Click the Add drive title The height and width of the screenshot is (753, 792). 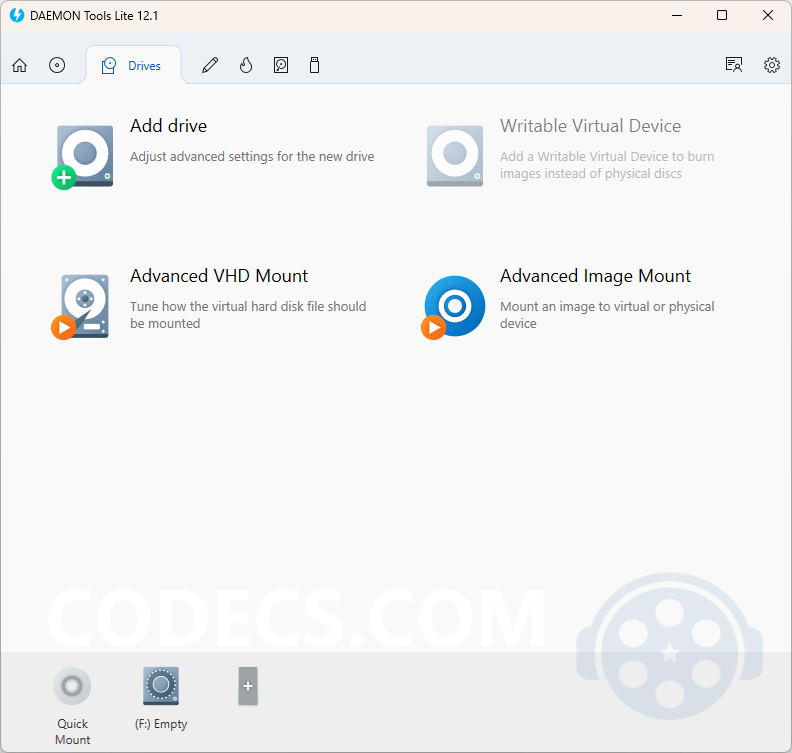click(169, 126)
